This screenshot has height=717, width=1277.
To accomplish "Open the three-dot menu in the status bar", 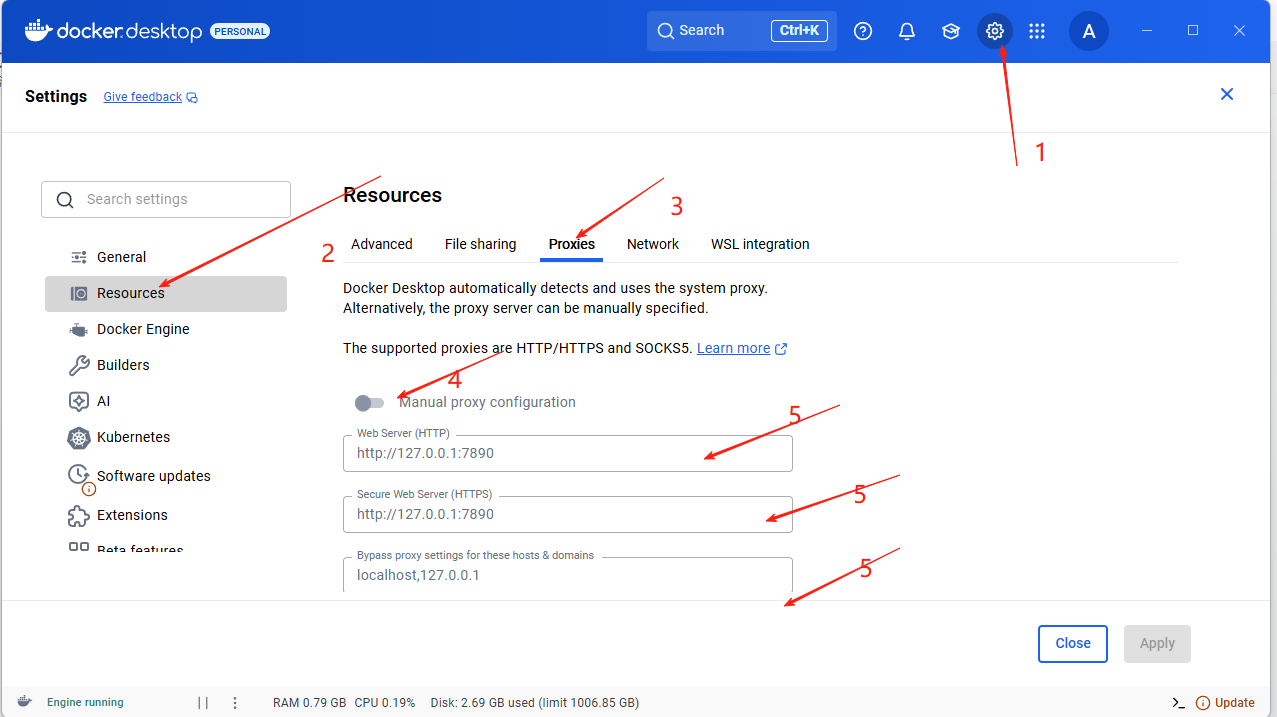I will pyautogui.click(x=235, y=702).
